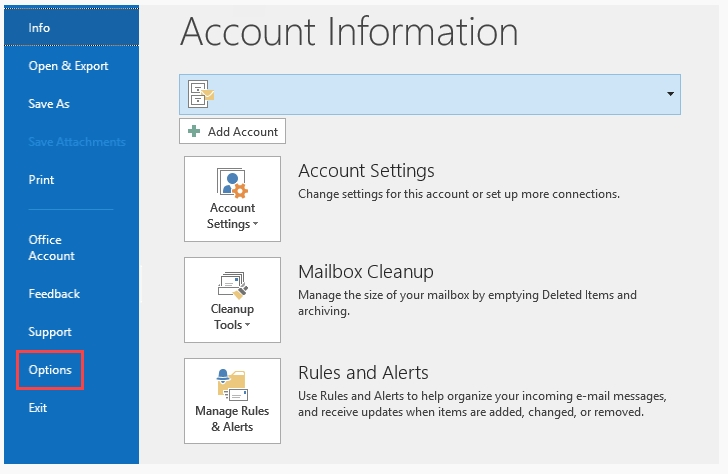Expand the account selector dropdown arrow
The image size is (728, 474).
tap(670, 94)
